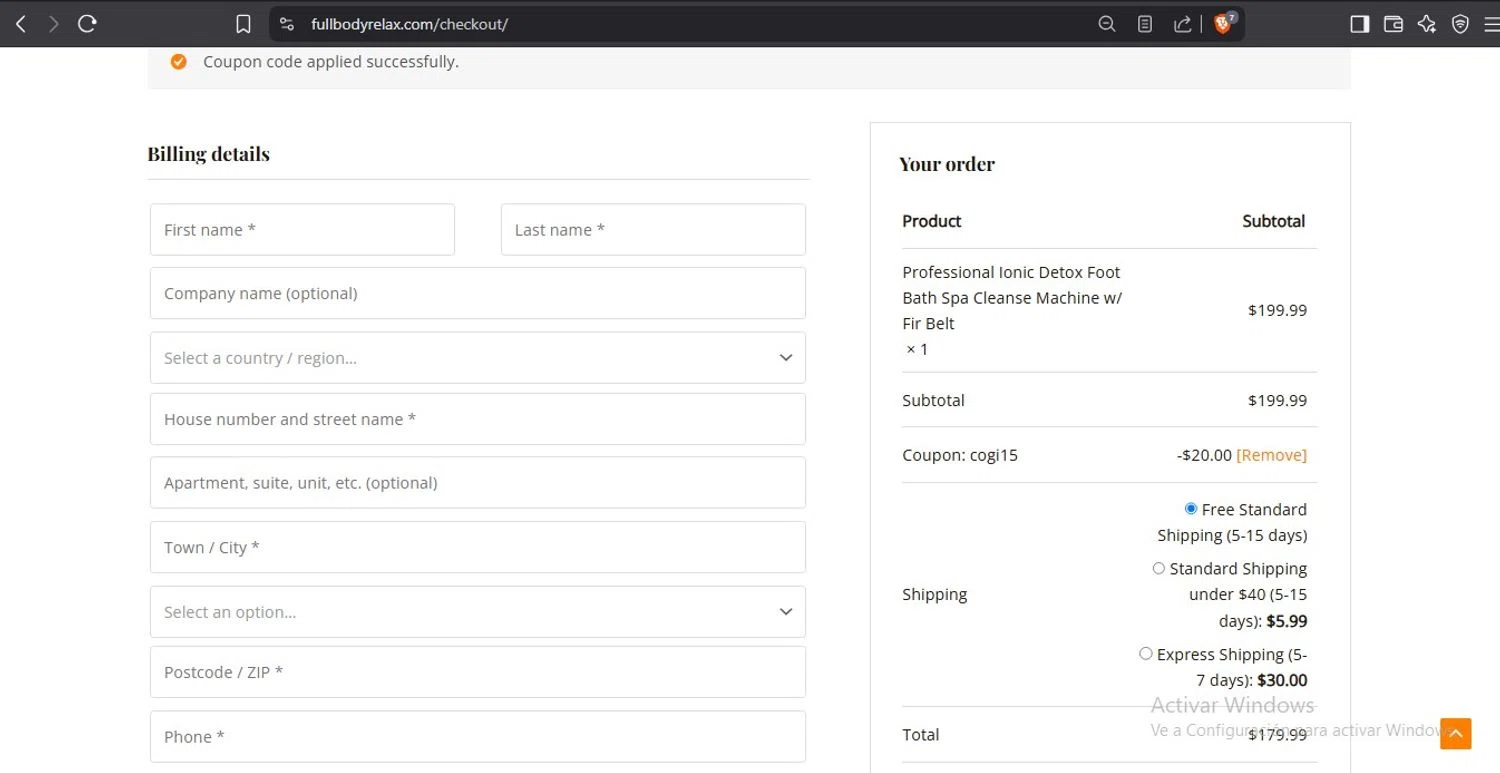Click the product name Professional Ionic Detox Foot Bath

pyautogui.click(x=1012, y=298)
